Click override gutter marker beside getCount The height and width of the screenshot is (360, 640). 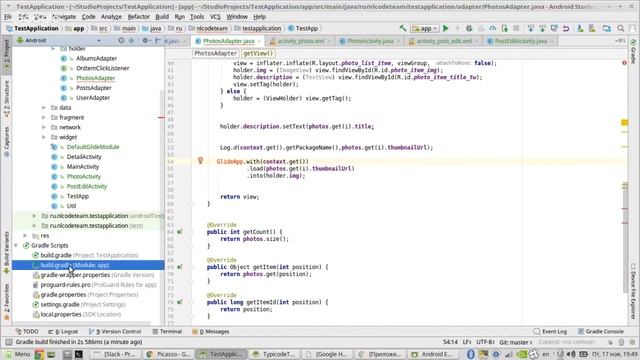[180, 232]
